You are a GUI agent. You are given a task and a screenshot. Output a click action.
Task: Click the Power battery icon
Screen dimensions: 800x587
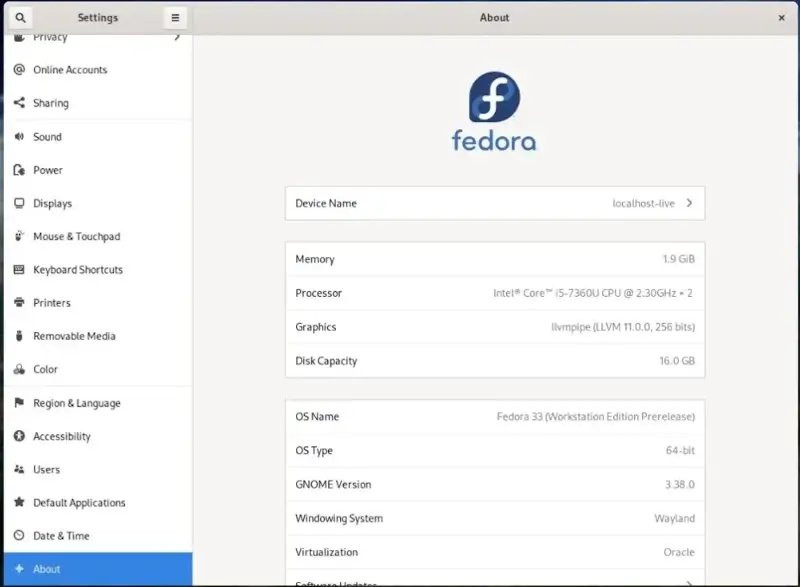[x=19, y=170]
